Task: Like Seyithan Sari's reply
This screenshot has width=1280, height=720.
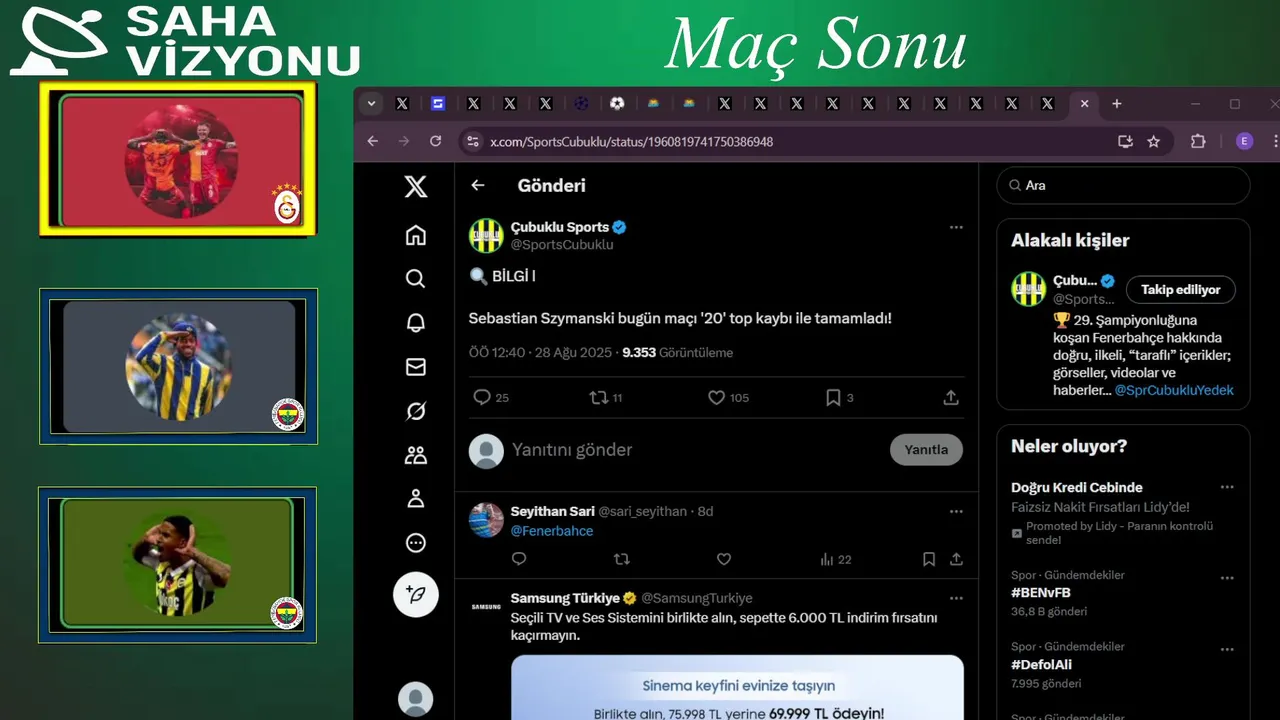Action: point(724,559)
